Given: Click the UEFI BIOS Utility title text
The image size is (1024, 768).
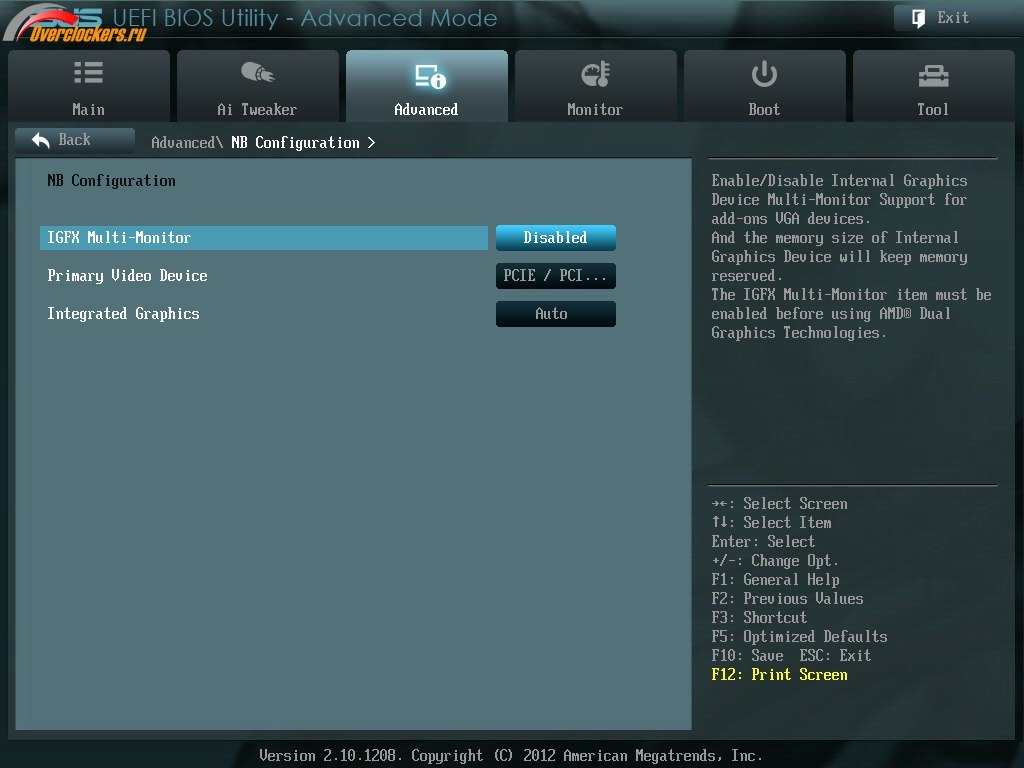Looking at the screenshot, I should coord(305,18).
